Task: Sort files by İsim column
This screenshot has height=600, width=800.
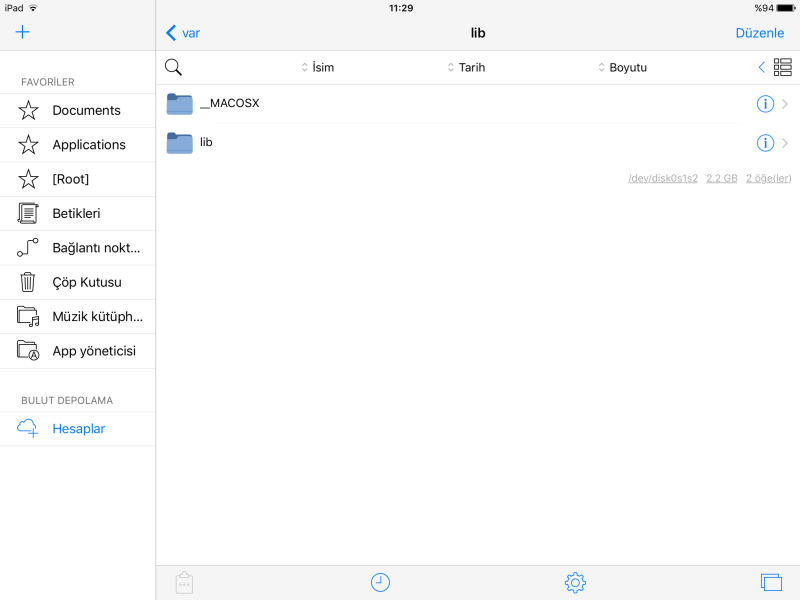Action: coord(318,68)
